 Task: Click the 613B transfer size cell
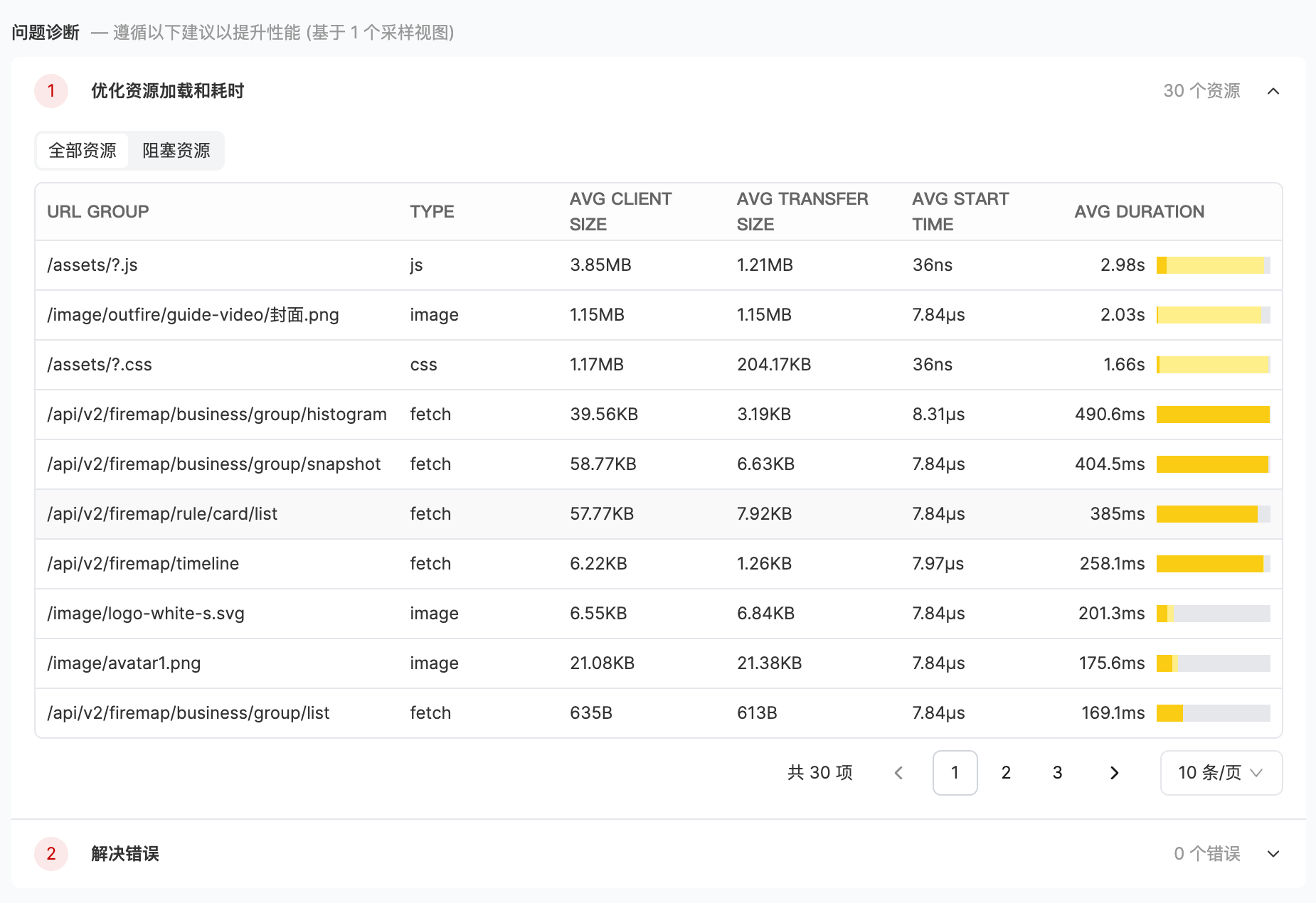pos(757,713)
